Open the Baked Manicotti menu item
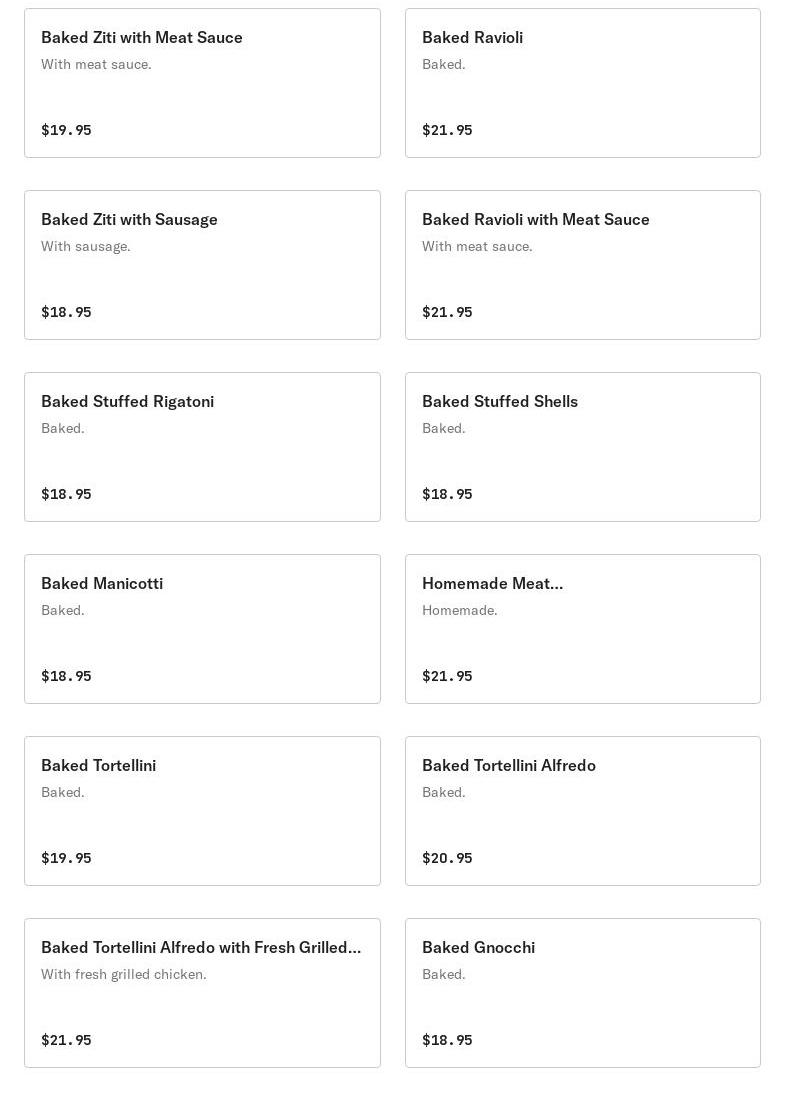The width and height of the screenshot is (785, 1097). [x=202, y=629]
